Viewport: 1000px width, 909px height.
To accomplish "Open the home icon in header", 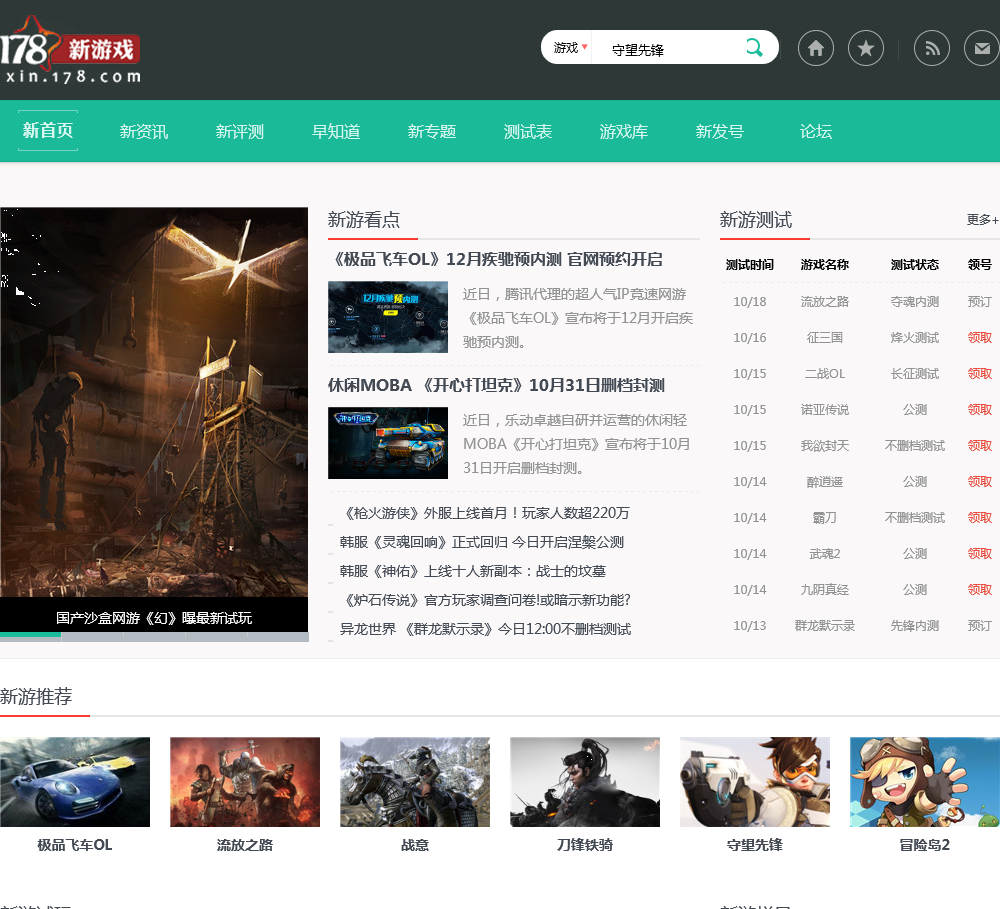I will click(x=816, y=48).
